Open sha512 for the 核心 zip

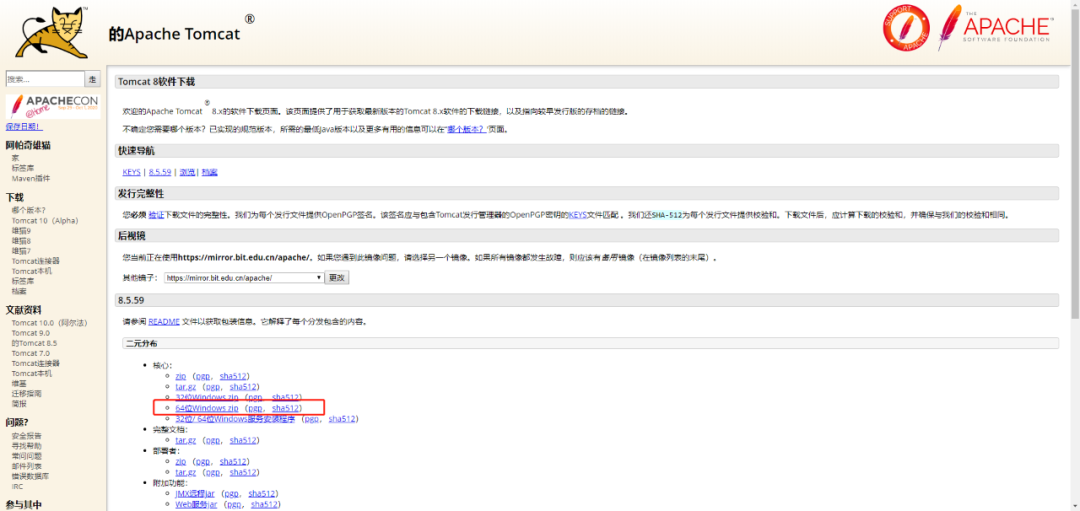(233, 376)
